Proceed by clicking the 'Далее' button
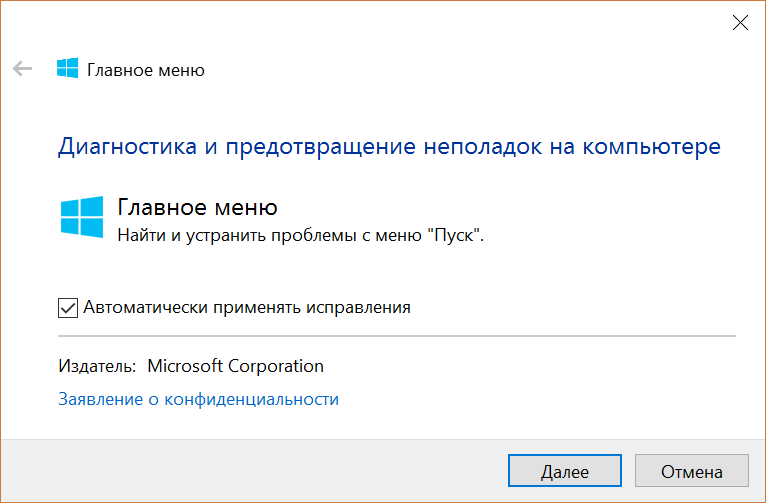 tap(565, 471)
